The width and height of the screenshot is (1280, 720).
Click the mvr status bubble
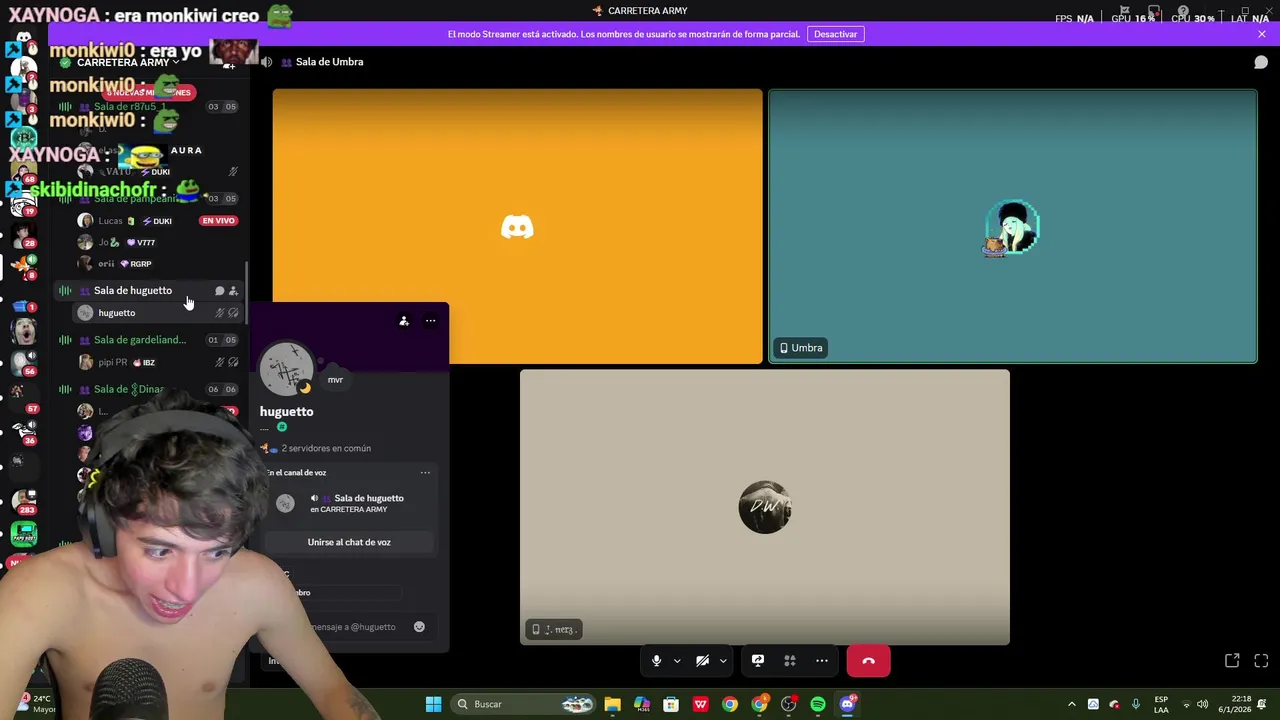click(335, 380)
